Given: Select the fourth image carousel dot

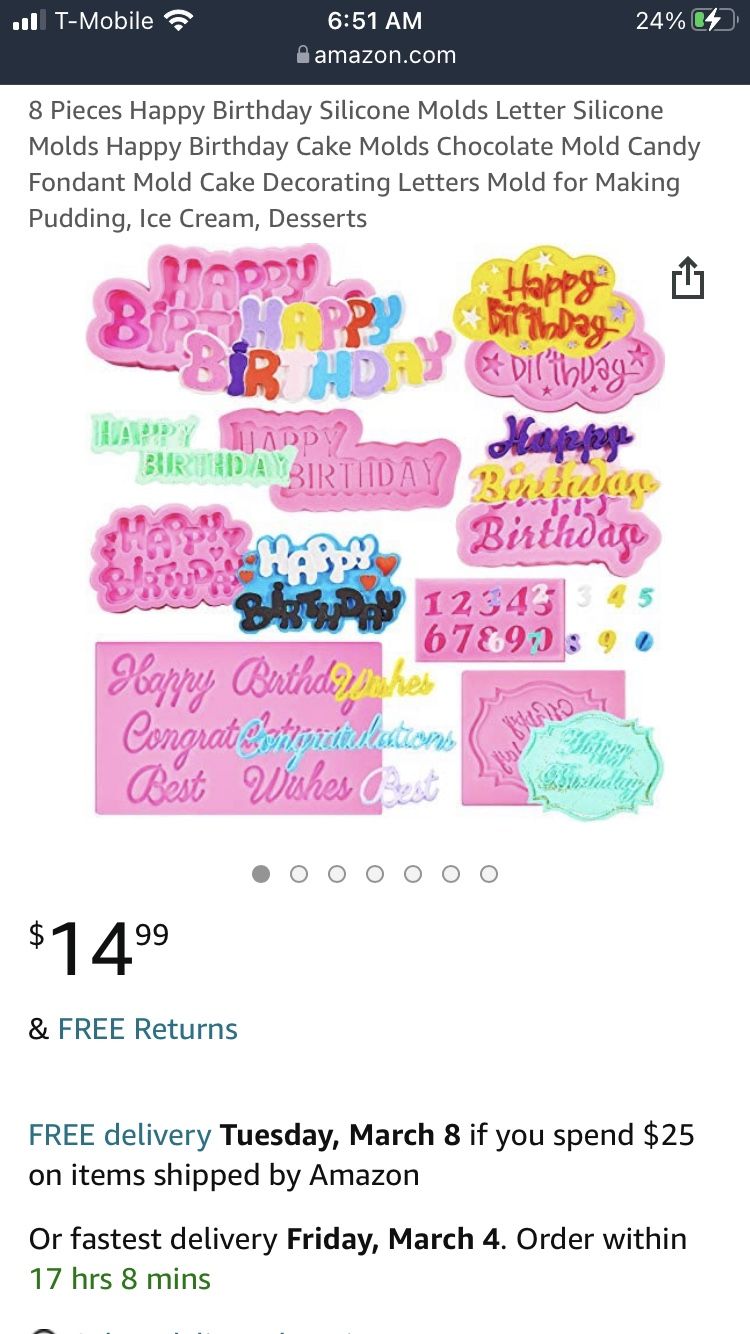Looking at the screenshot, I should pos(375,874).
